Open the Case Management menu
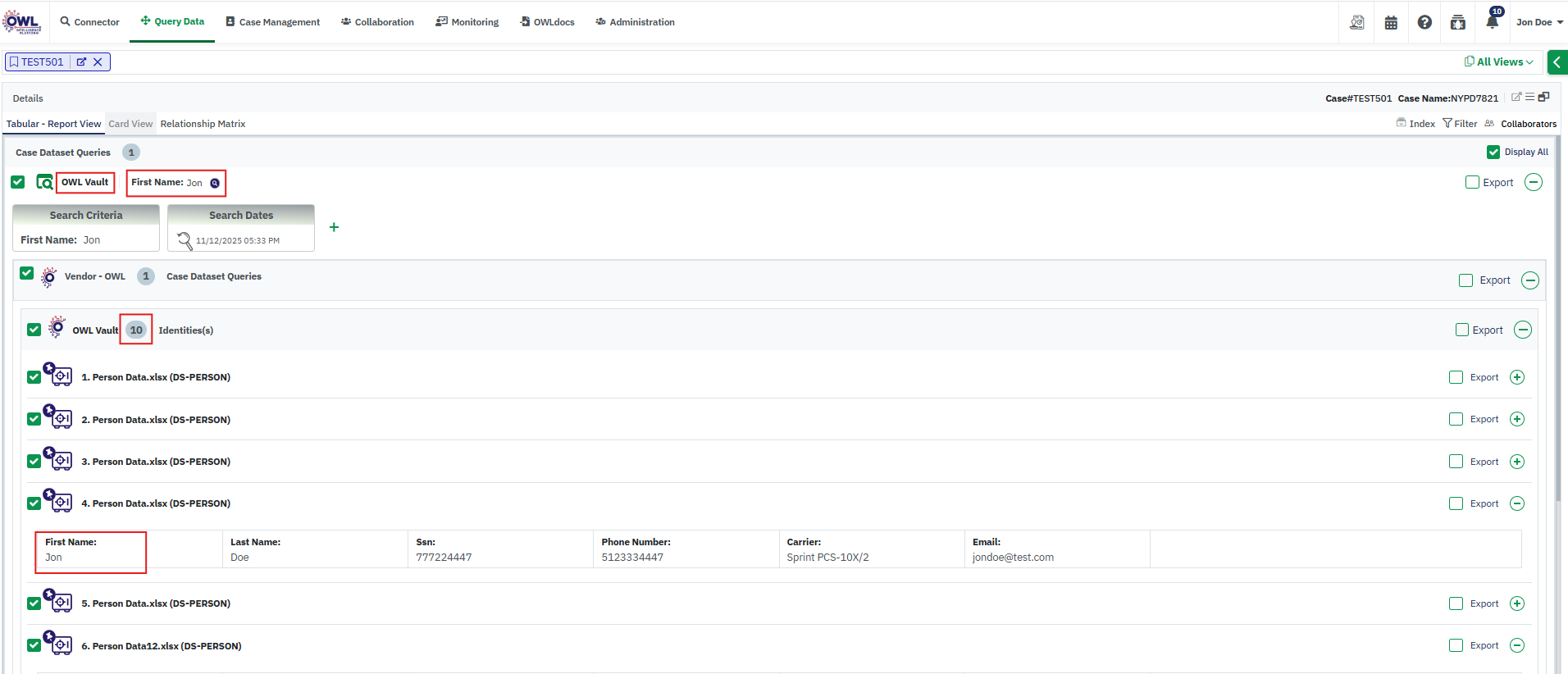1568x674 pixels. click(272, 22)
